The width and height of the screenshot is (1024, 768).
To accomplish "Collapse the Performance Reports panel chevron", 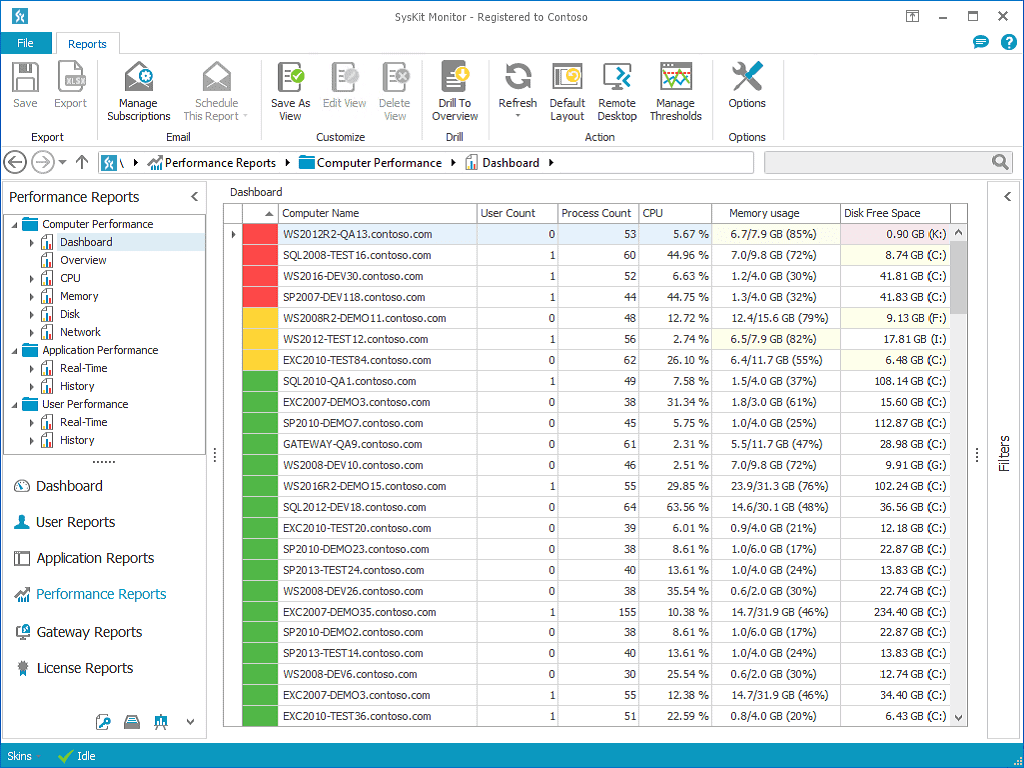I will tap(197, 197).
